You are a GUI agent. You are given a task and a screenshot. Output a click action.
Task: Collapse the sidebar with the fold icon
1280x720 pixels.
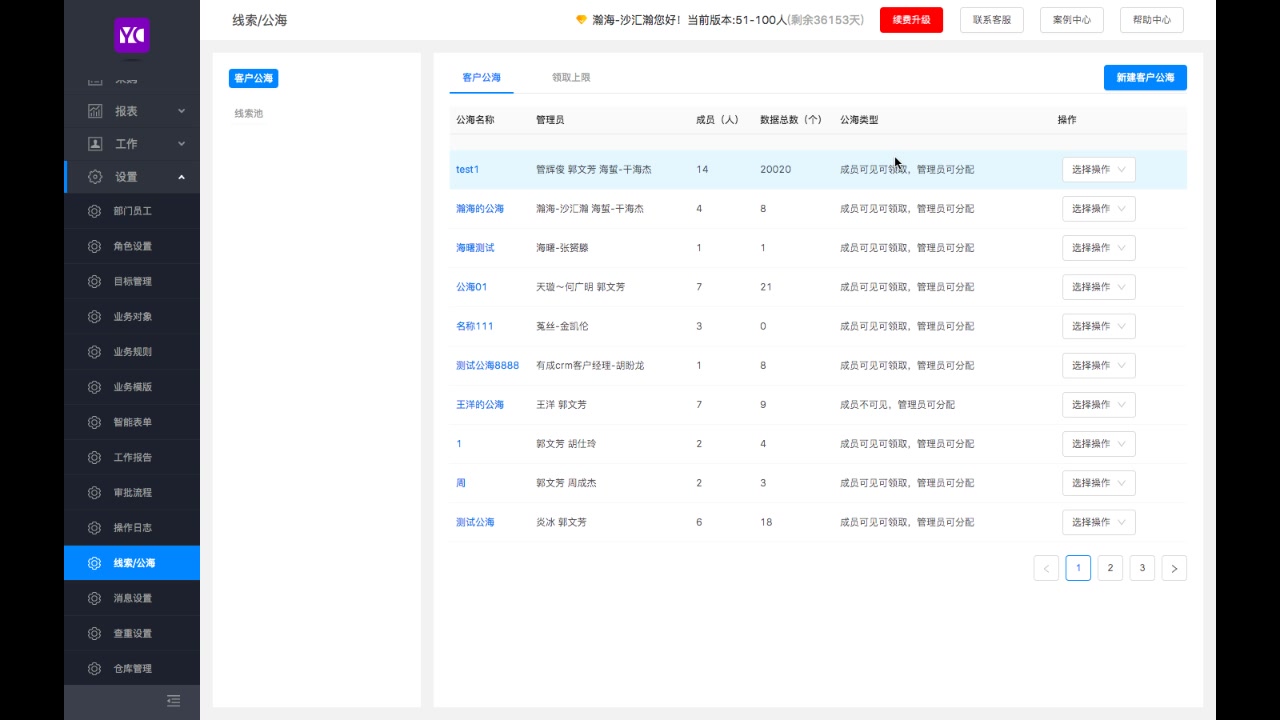click(174, 701)
